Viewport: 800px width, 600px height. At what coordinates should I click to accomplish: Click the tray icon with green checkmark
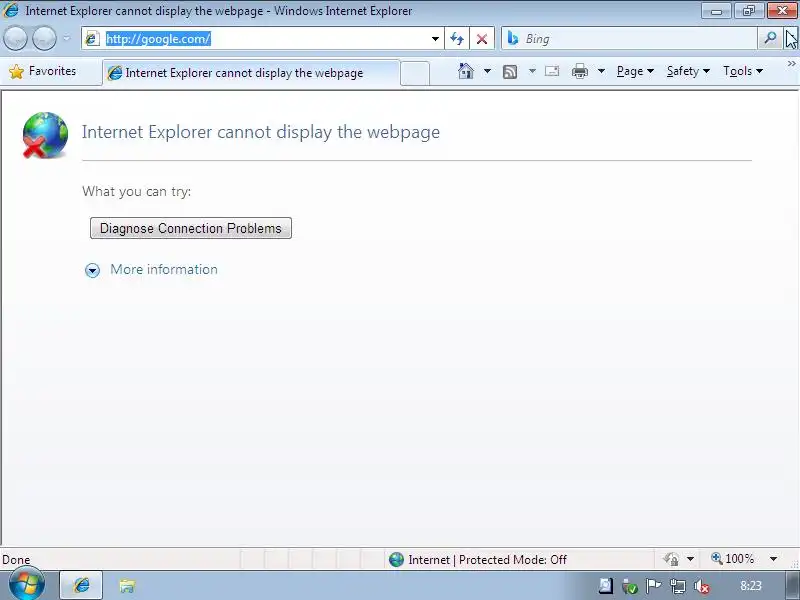[630, 586]
